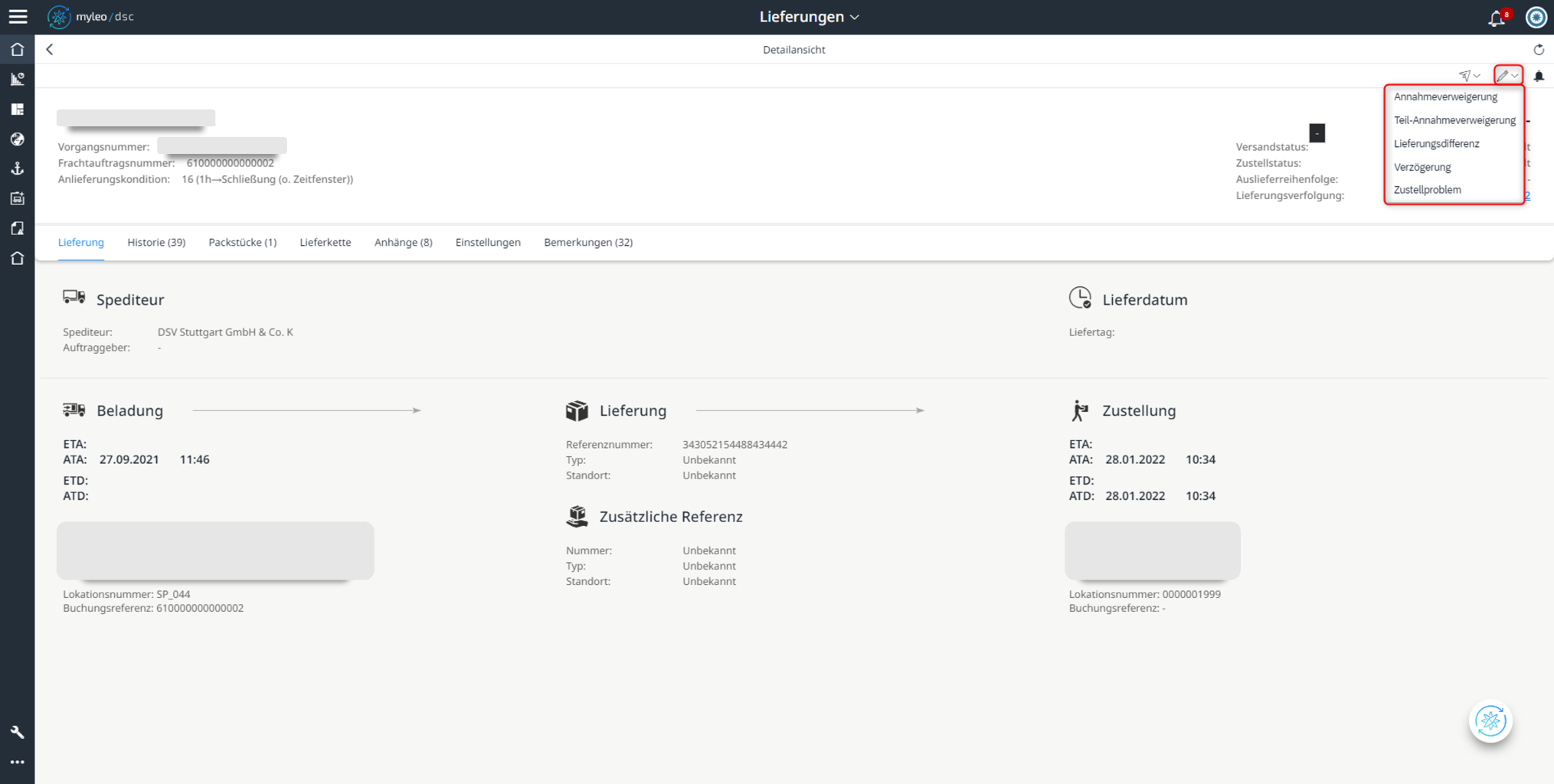The width and height of the screenshot is (1554, 784).
Task: Click the Zustellstatus: label
Action: (1268, 163)
